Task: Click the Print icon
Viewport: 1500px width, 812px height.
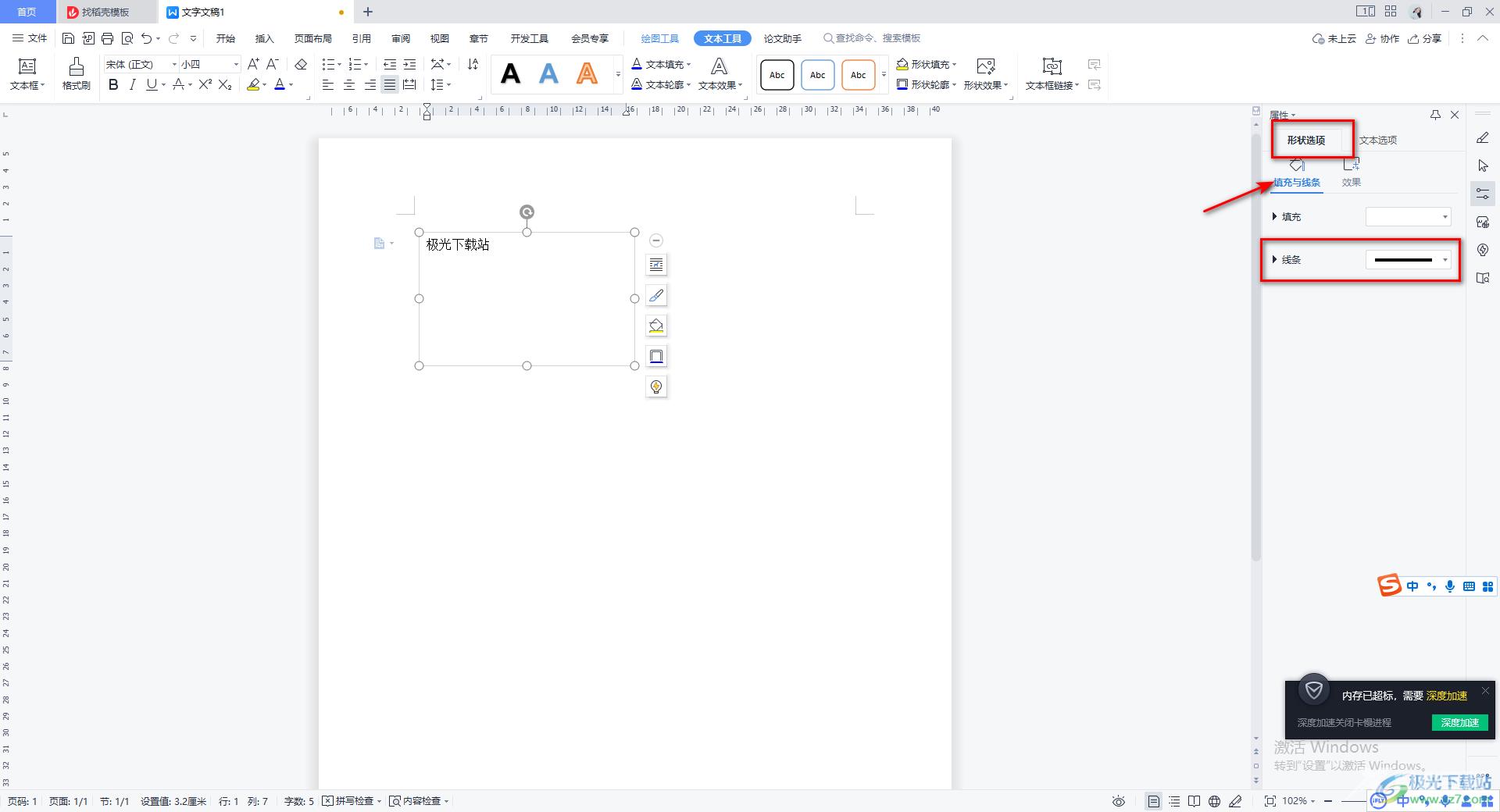Action: coord(107,38)
